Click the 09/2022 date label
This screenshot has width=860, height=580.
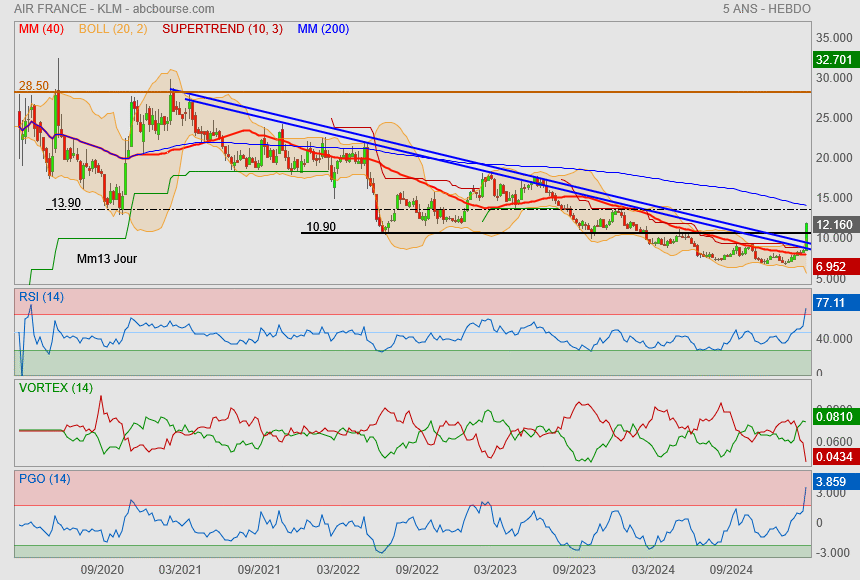[x=417, y=570]
